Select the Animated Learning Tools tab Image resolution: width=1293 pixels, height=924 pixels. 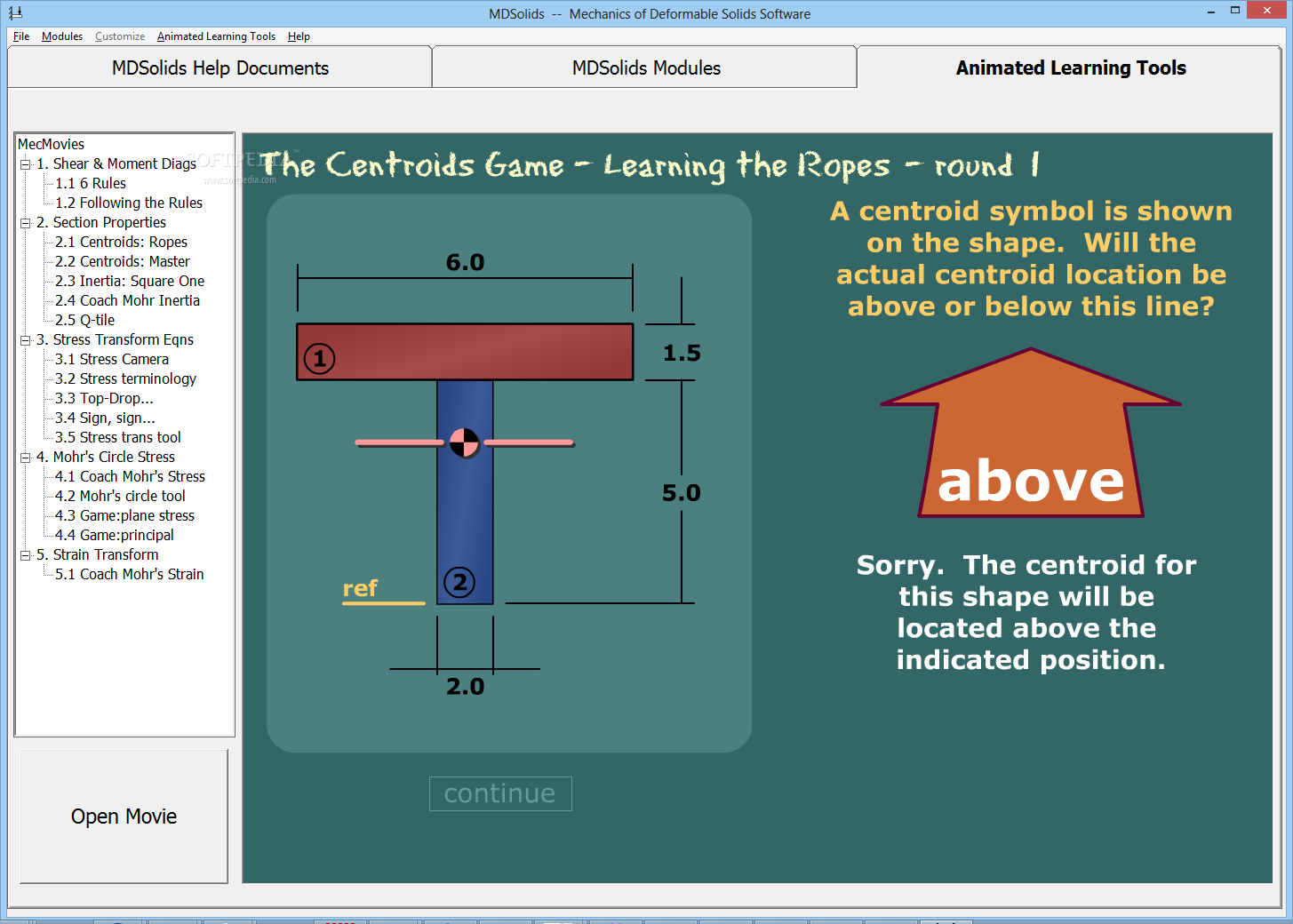[1070, 68]
